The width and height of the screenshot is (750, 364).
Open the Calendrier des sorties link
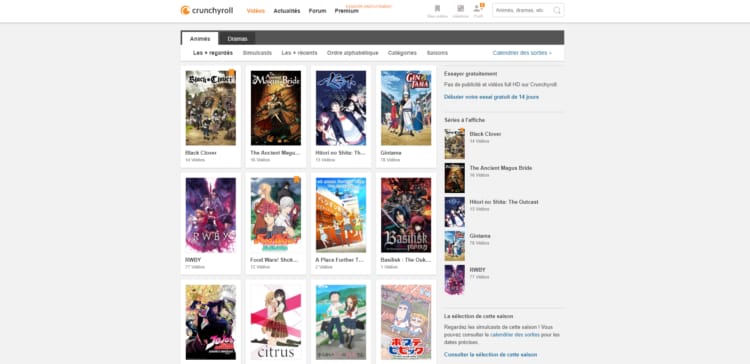click(x=522, y=53)
